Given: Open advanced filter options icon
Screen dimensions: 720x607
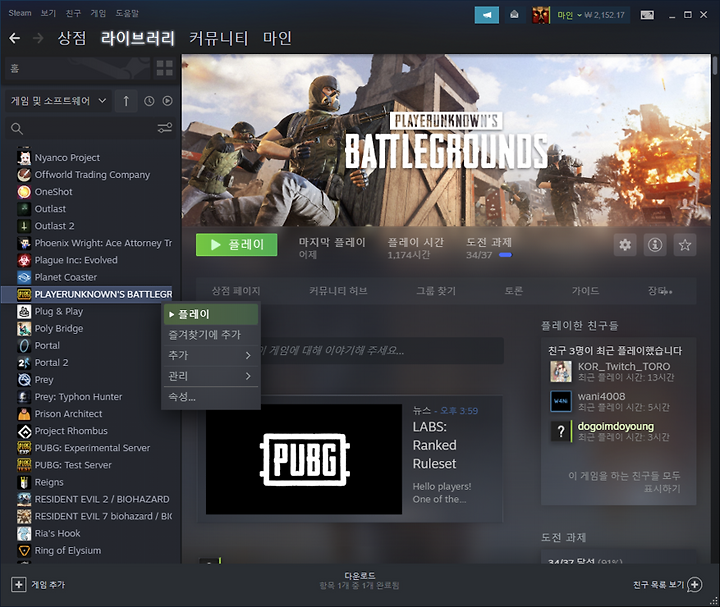Looking at the screenshot, I should point(164,128).
